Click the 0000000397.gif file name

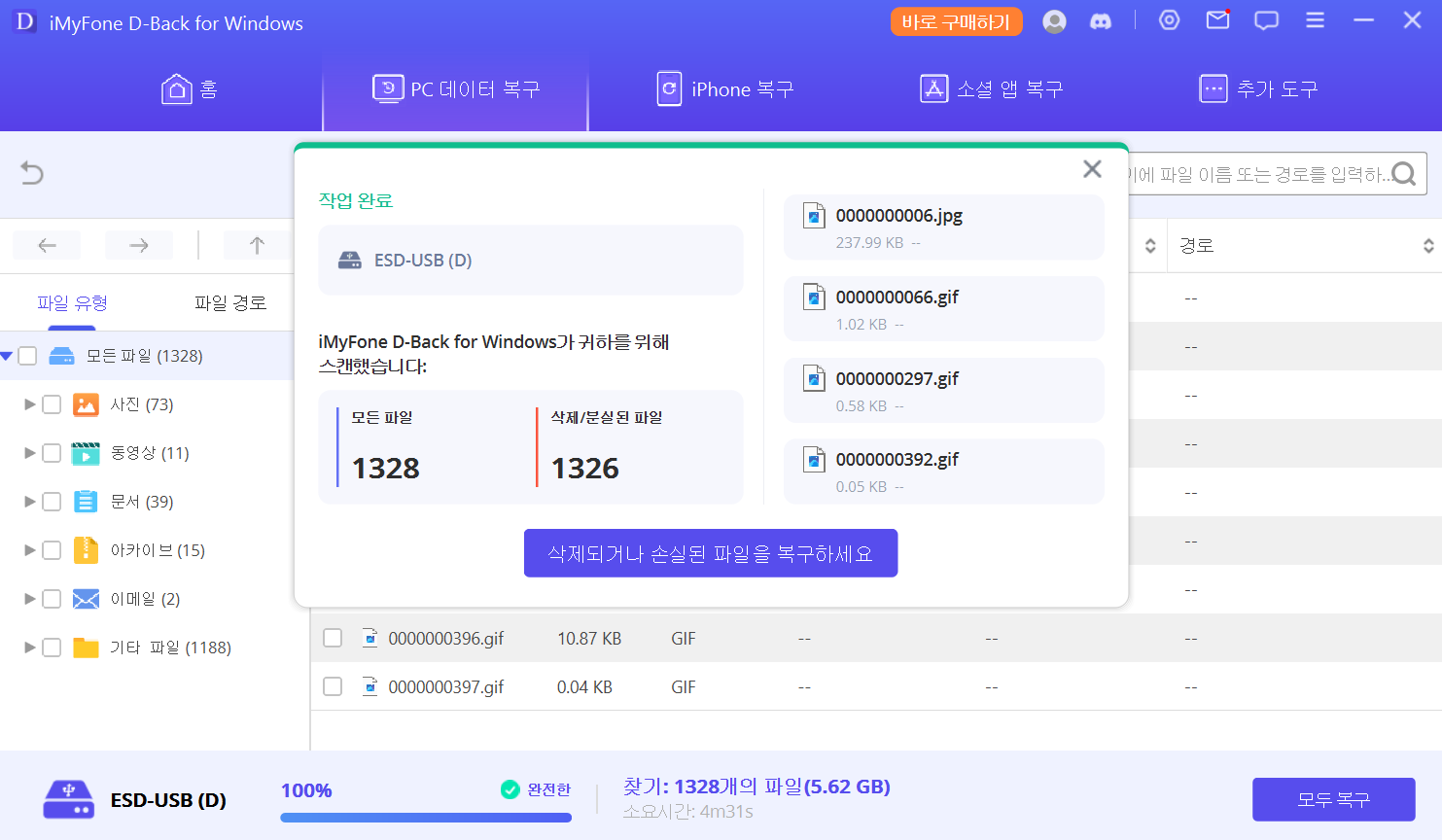[x=446, y=687]
